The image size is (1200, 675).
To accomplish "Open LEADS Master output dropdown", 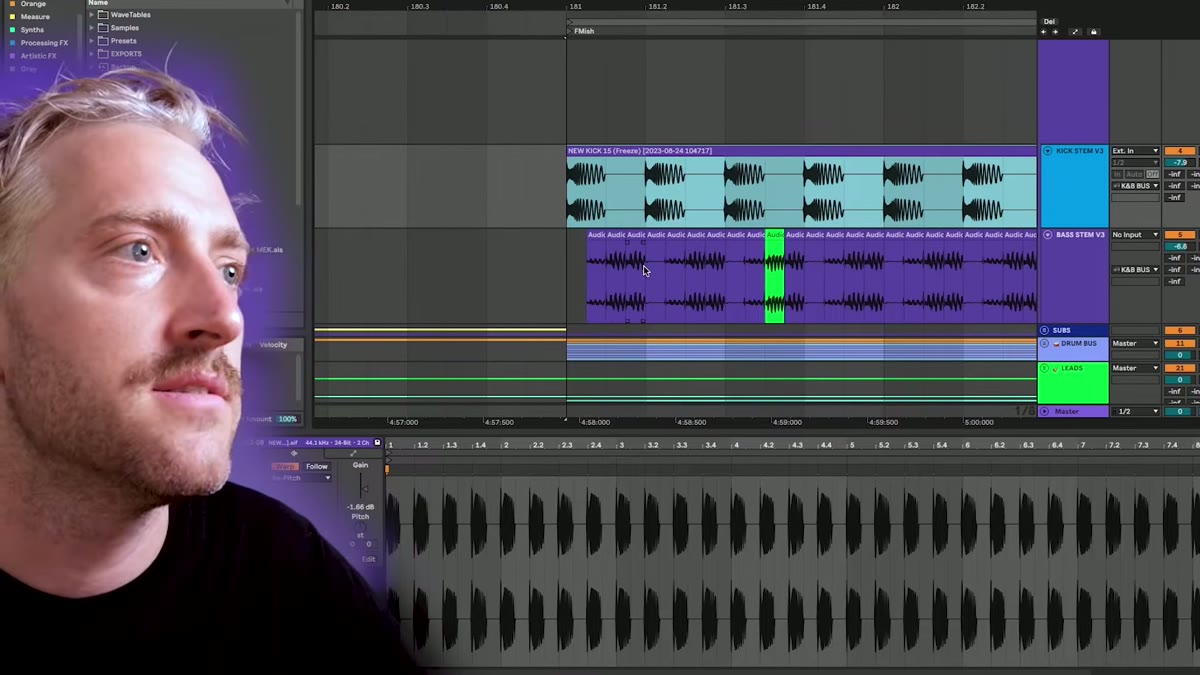I will [x=1135, y=368].
